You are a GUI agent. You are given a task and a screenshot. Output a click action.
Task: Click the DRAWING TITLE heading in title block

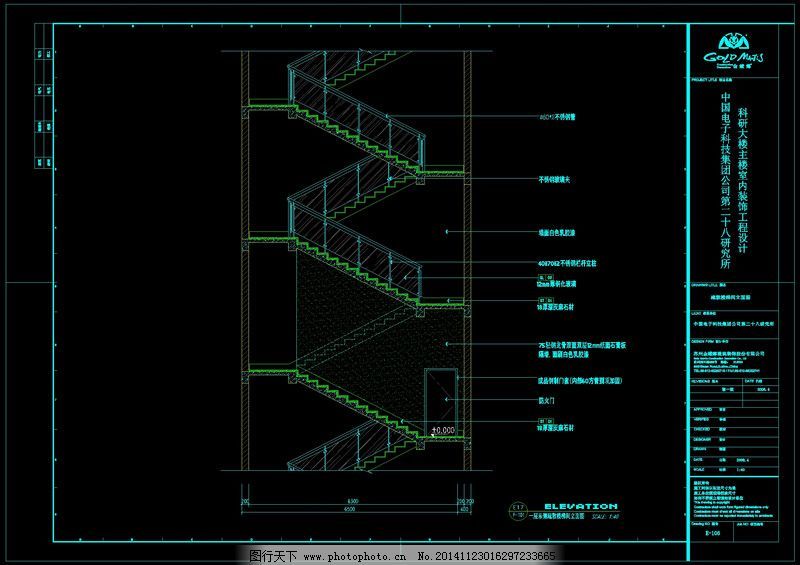[709, 285]
